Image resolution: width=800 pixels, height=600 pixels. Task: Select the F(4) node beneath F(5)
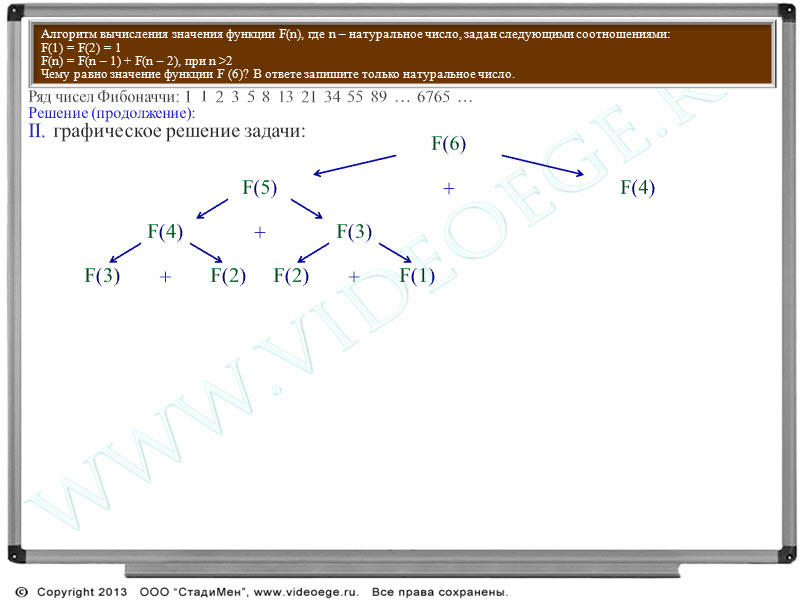pyautogui.click(x=165, y=231)
